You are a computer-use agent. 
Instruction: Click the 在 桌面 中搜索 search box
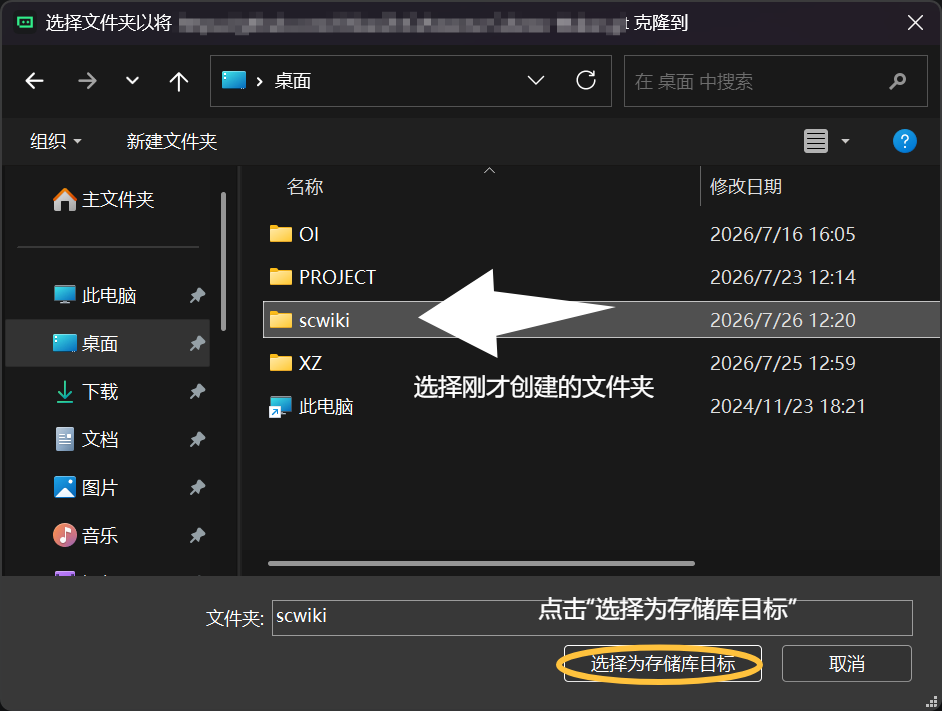(x=775, y=81)
